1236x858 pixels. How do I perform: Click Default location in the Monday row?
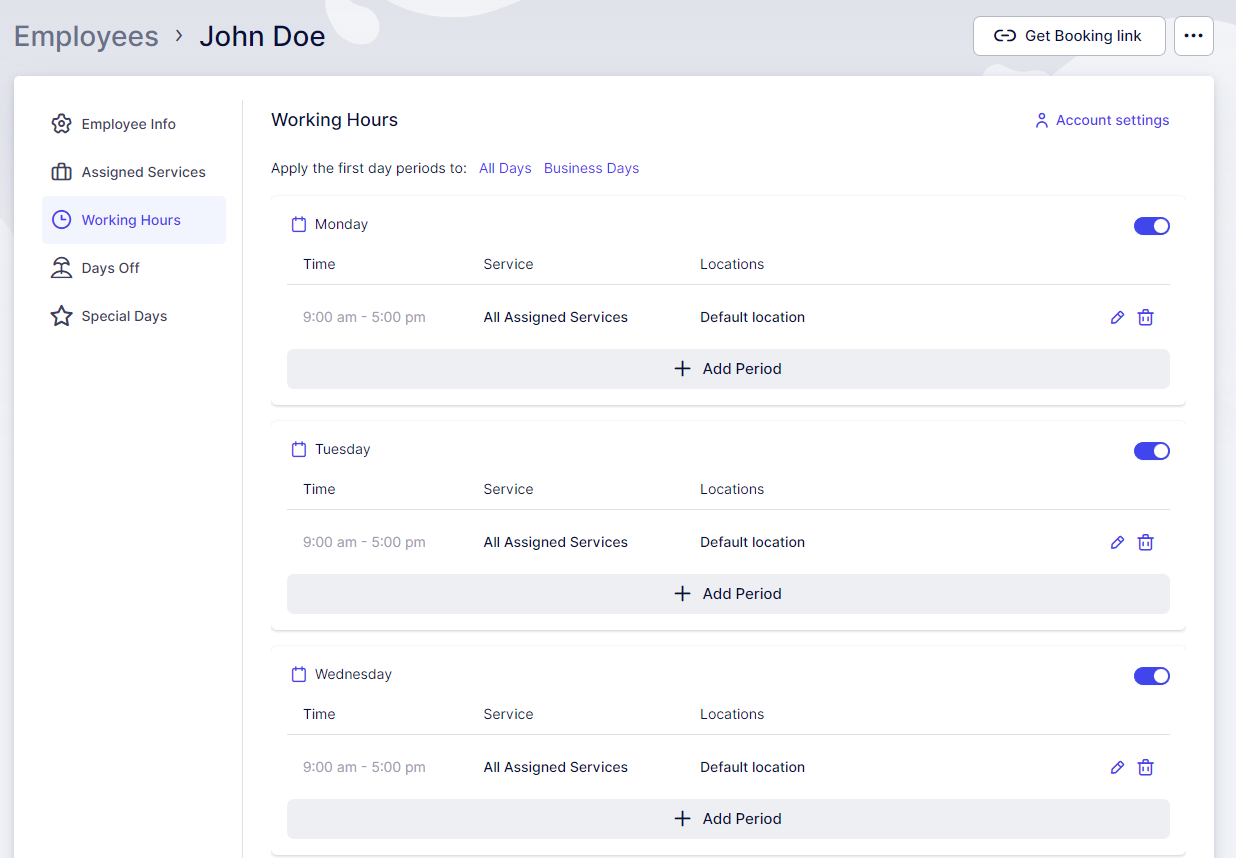click(x=752, y=317)
